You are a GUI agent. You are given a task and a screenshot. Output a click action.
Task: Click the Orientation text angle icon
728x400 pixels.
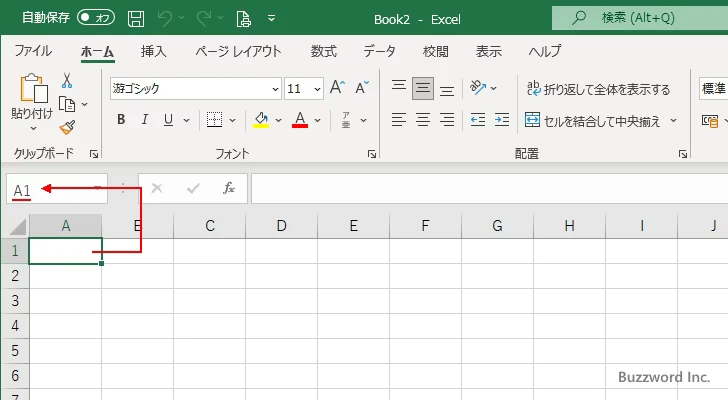click(x=478, y=87)
